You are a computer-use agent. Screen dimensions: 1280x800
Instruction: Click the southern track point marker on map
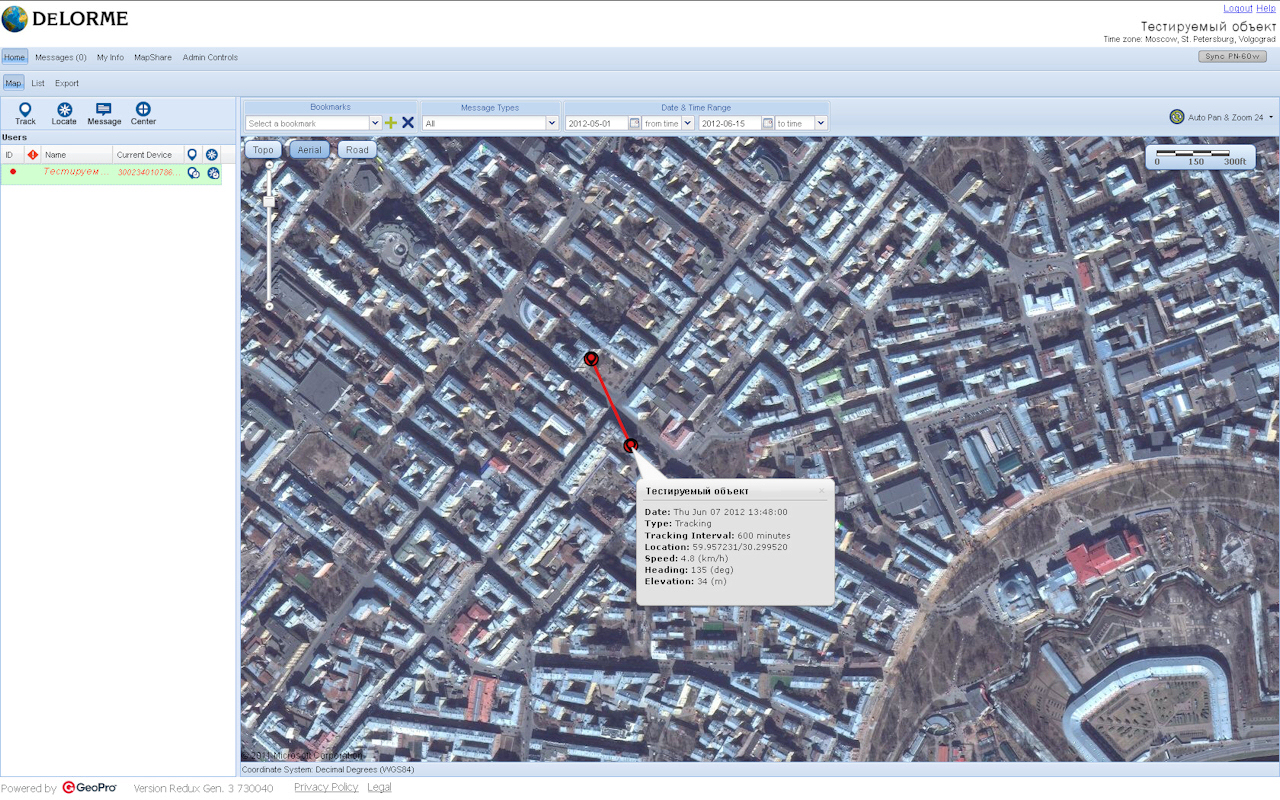pos(630,445)
